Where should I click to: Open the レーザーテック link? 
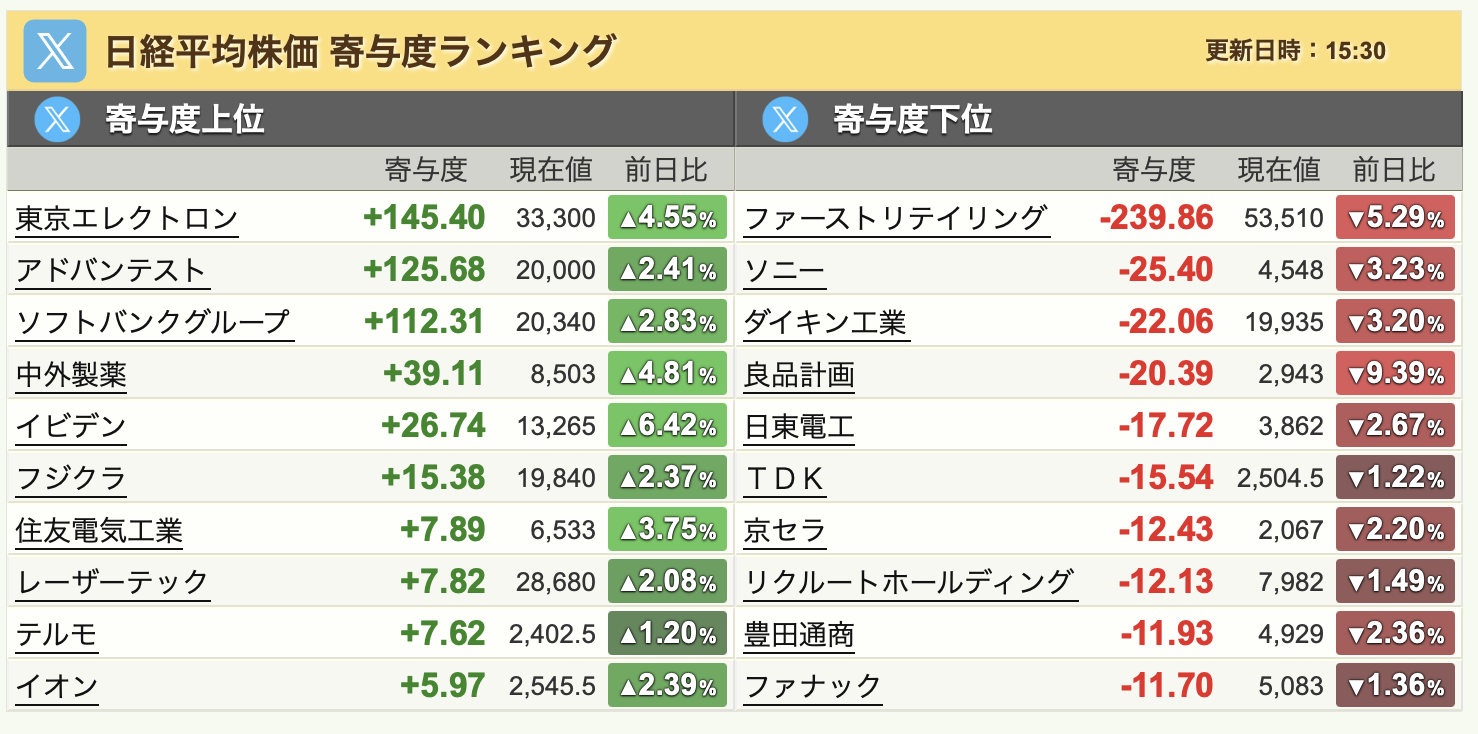coord(112,582)
